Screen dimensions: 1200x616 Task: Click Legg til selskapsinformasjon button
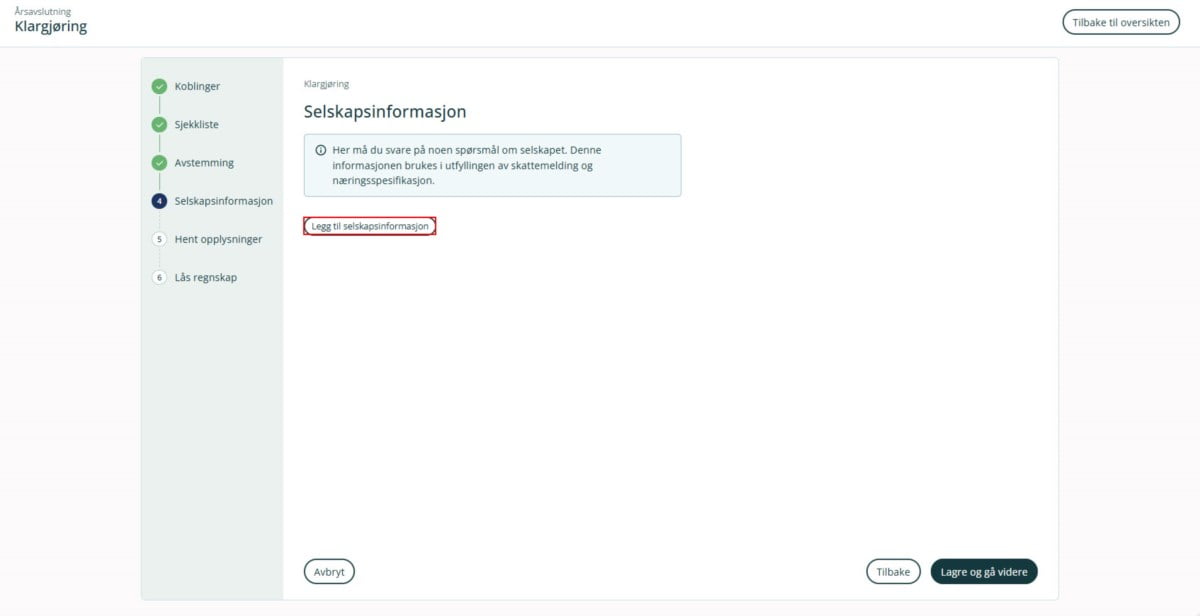tap(370, 227)
